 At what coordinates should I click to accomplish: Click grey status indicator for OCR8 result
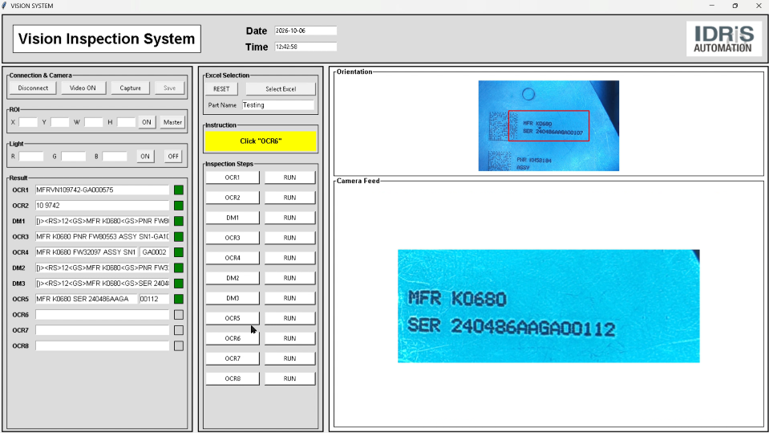click(x=179, y=346)
